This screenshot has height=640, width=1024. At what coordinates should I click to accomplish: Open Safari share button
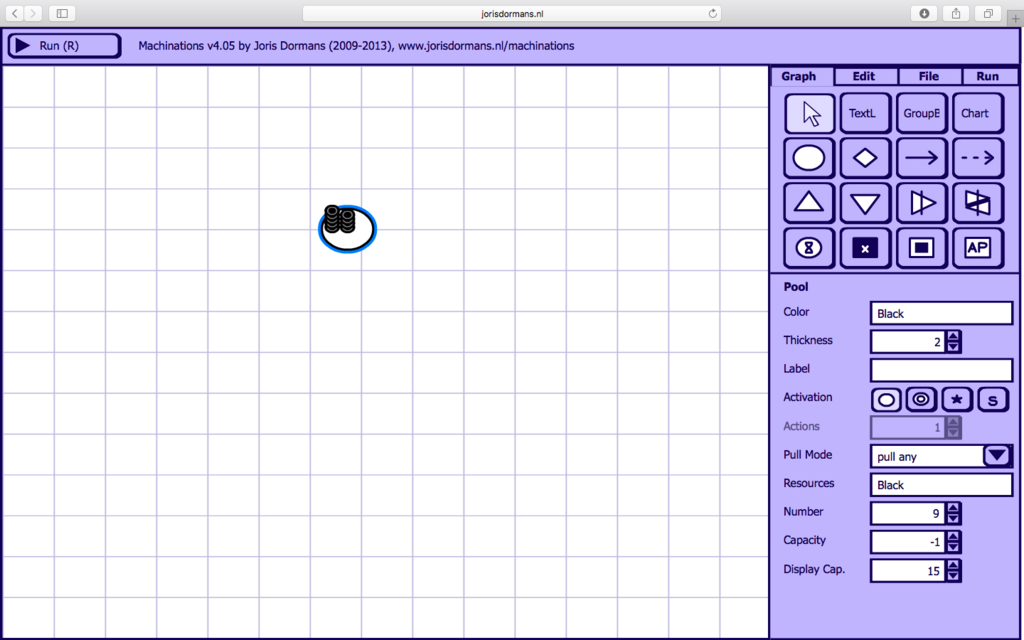point(956,13)
